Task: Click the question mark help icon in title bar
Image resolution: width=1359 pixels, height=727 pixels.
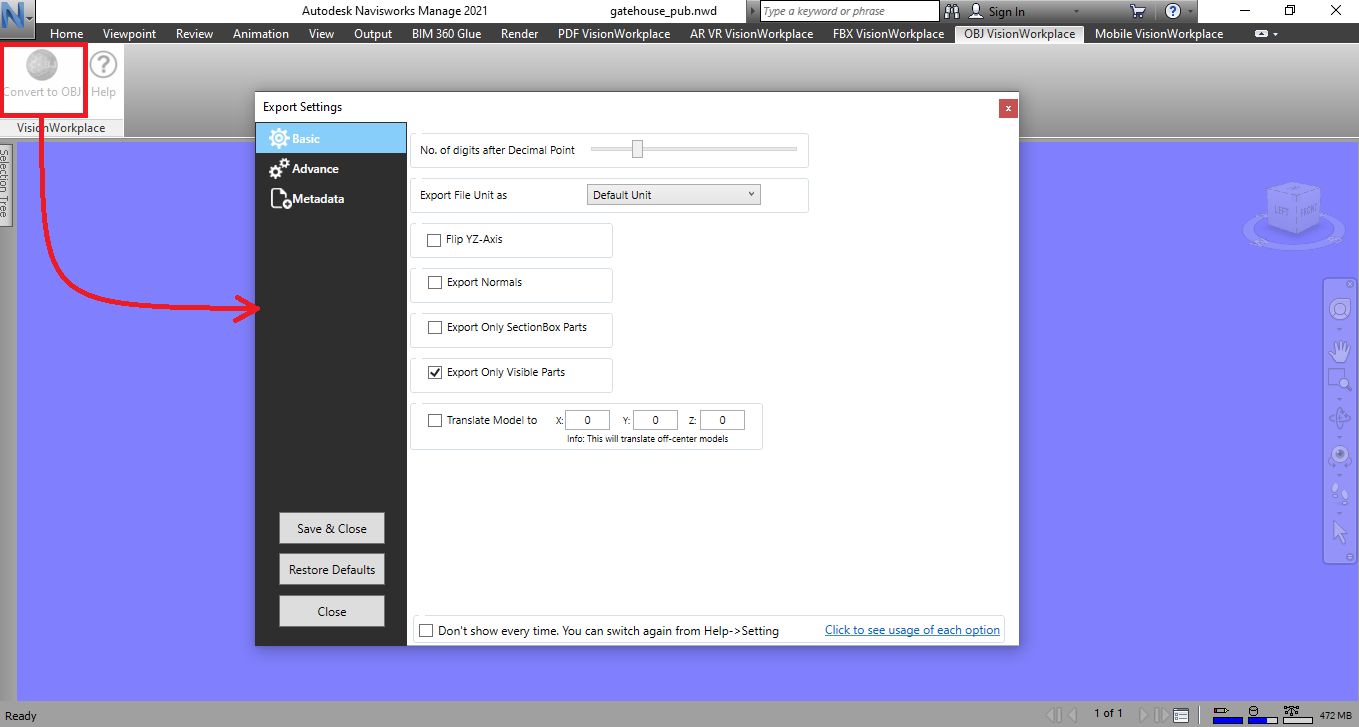Action: 1173,11
